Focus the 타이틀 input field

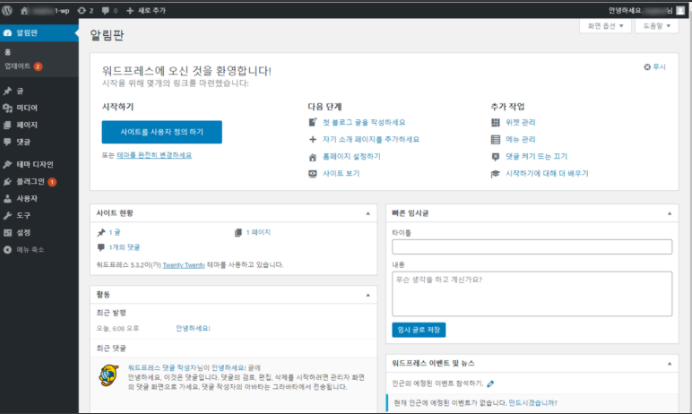pos(532,247)
